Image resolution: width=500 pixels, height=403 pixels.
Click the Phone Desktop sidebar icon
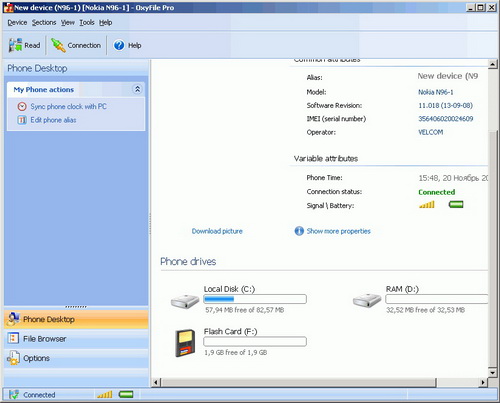[13, 319]
